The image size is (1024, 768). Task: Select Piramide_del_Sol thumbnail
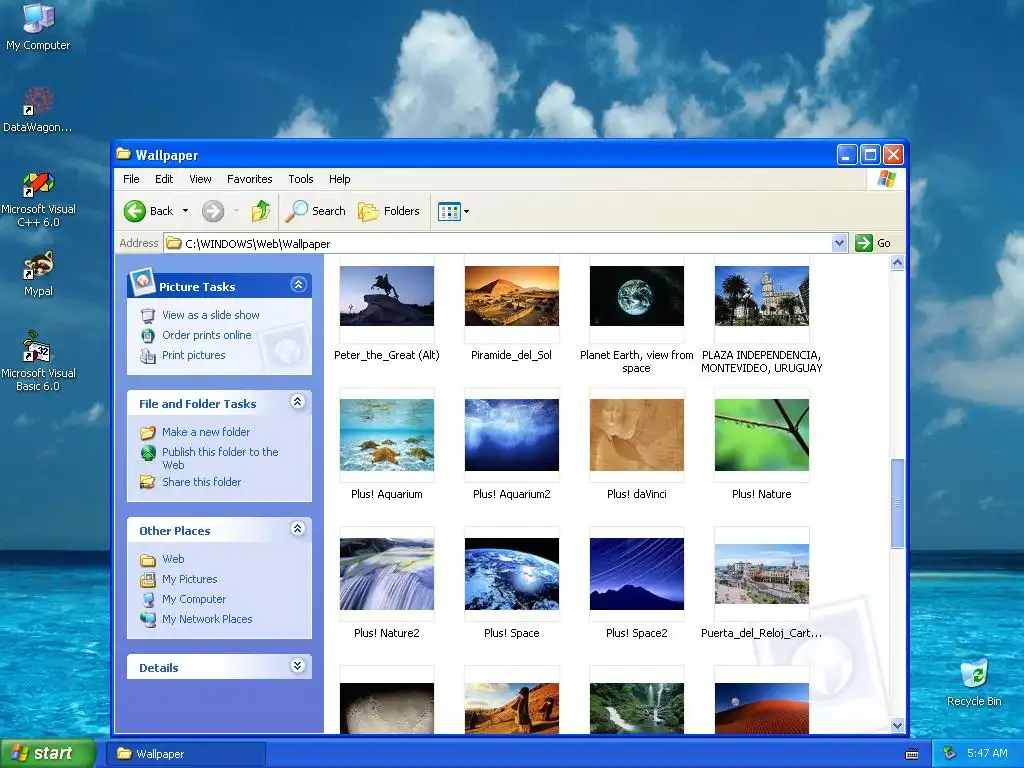pos(511,296)
